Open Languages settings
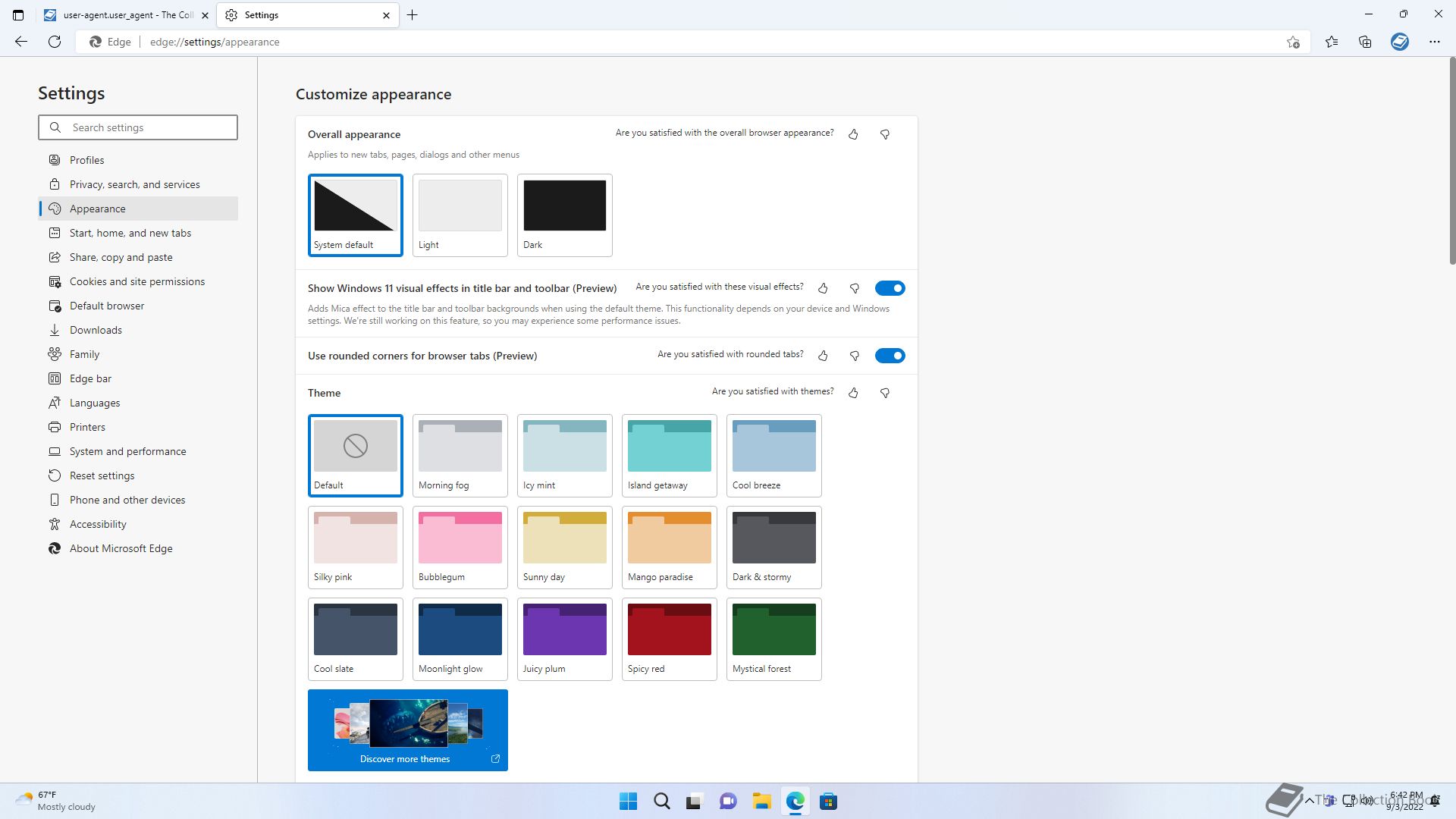 click(x=138, y=403)
